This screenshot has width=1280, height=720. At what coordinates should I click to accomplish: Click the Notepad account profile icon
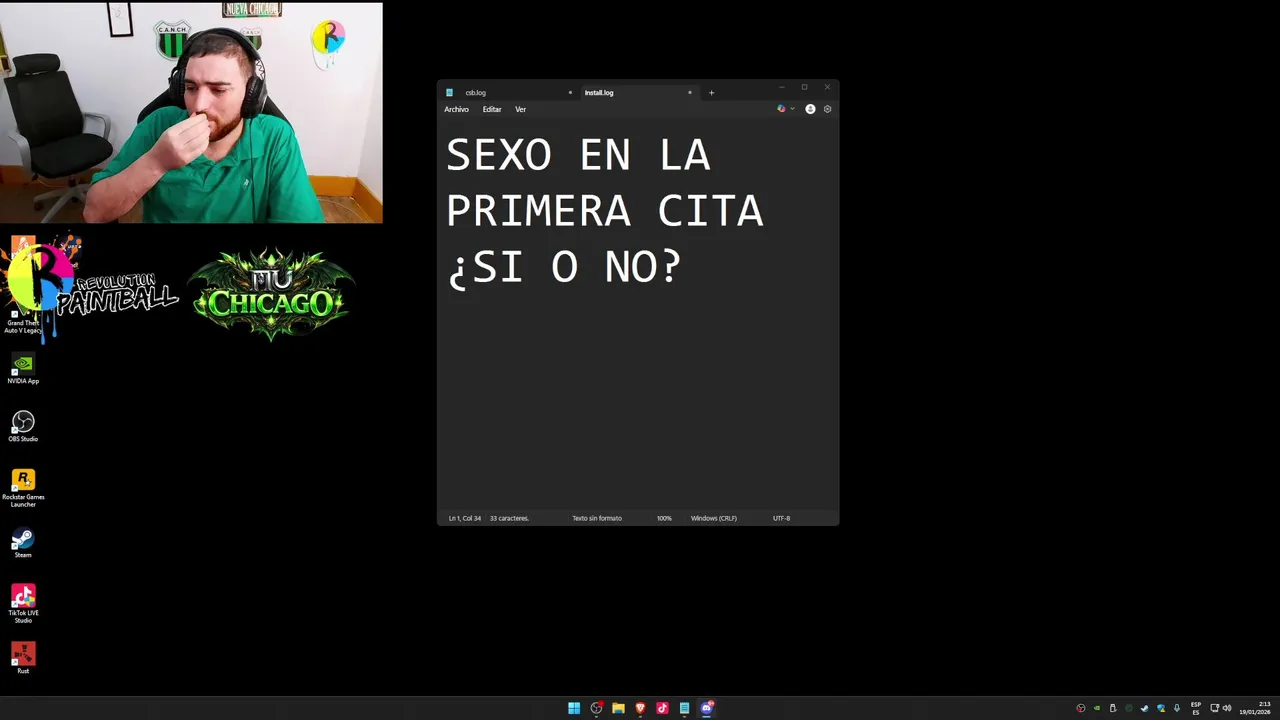click(810, 109)
